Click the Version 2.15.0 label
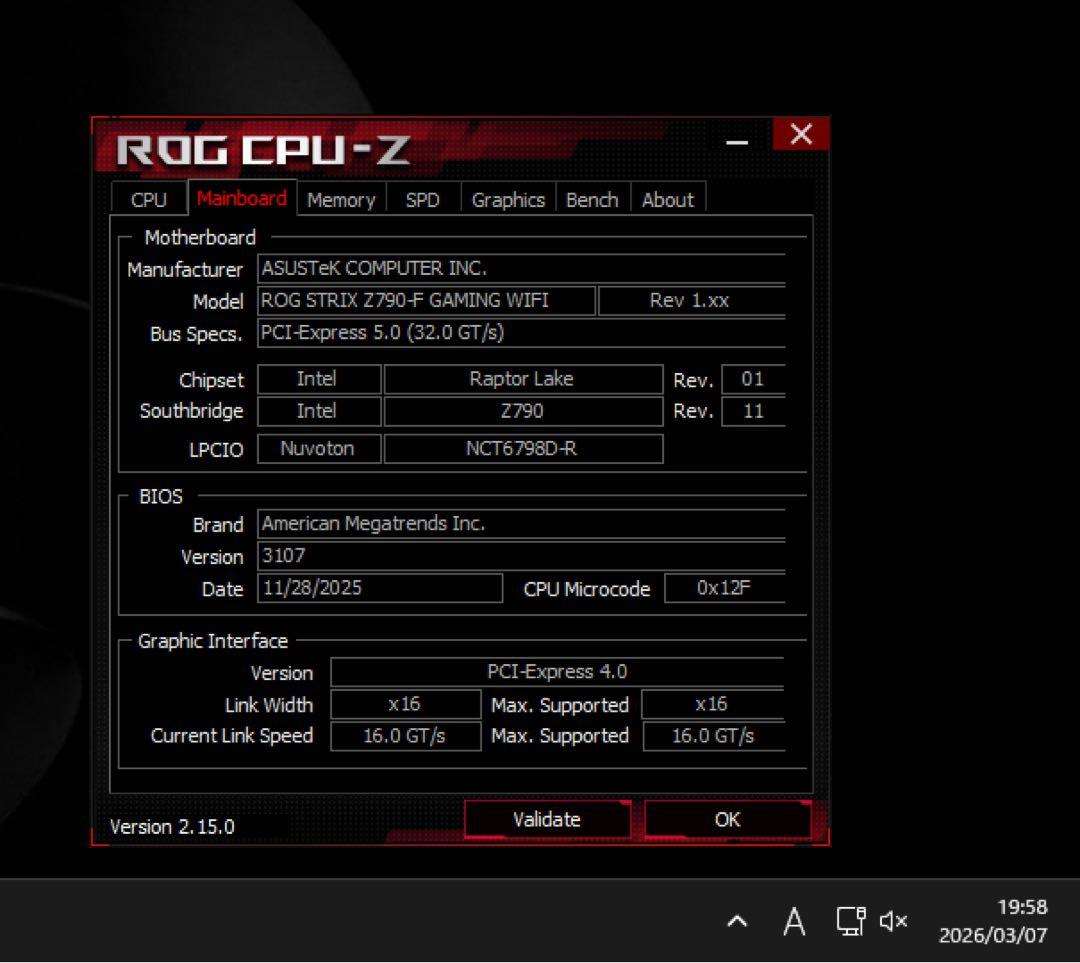The height and width of the screenshot is (963, 1080). click(172, 827)
